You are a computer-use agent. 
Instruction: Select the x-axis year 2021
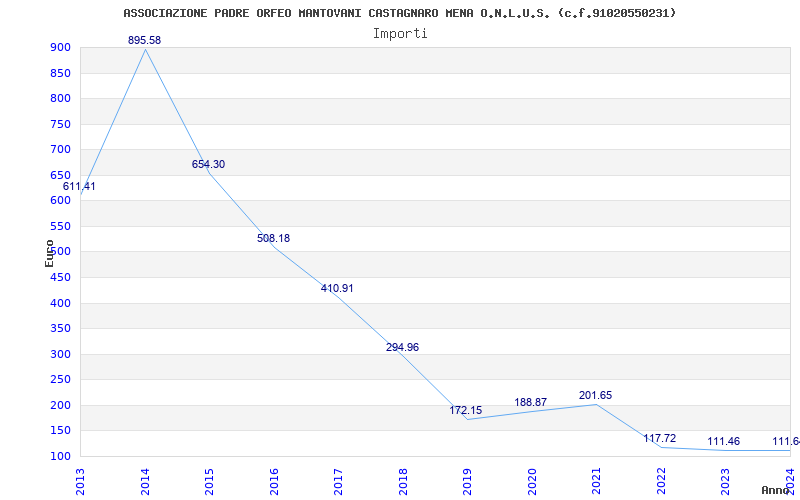click(596, 482)
